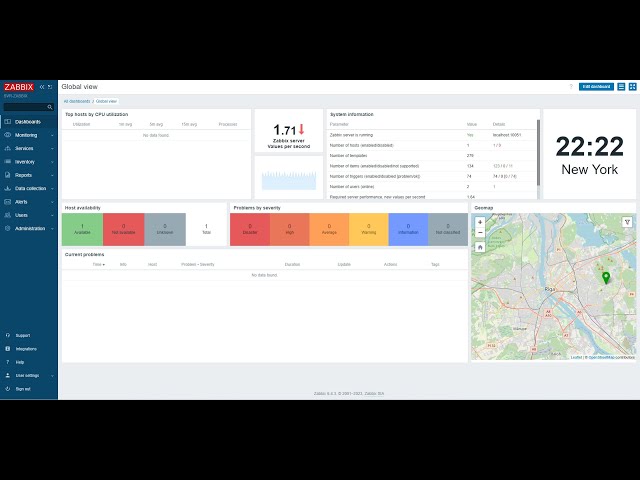This screenshot has height=480, width=640.
Task: Click the localhost server detail value
Action: (x=507, y=135)
